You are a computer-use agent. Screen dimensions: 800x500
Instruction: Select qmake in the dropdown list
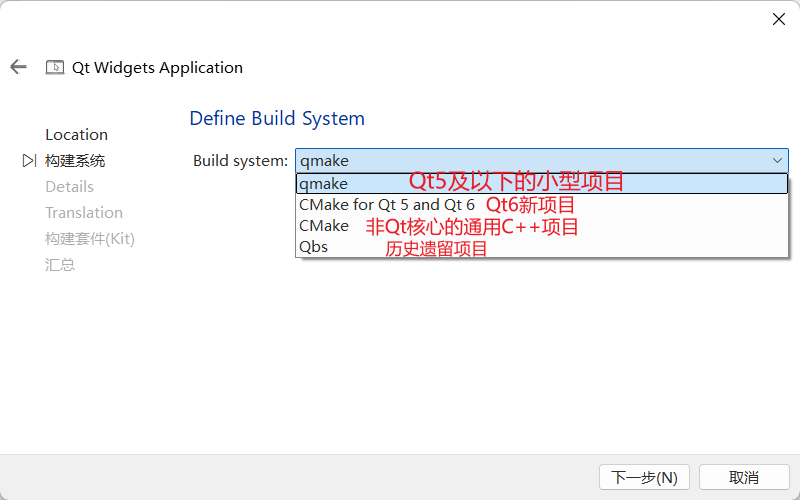click(542, 184)
